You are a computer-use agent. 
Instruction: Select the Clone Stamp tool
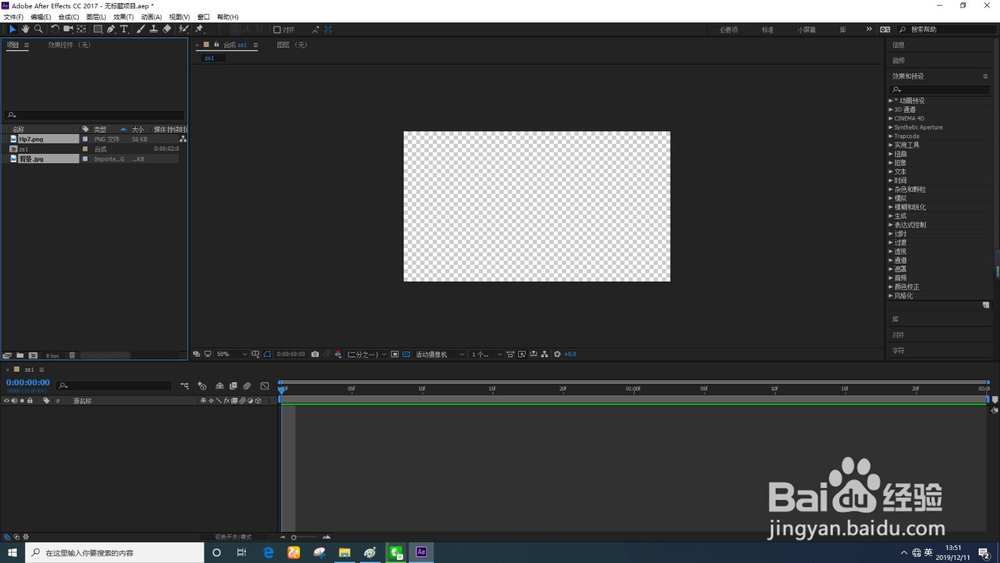(x=154, y=29)
